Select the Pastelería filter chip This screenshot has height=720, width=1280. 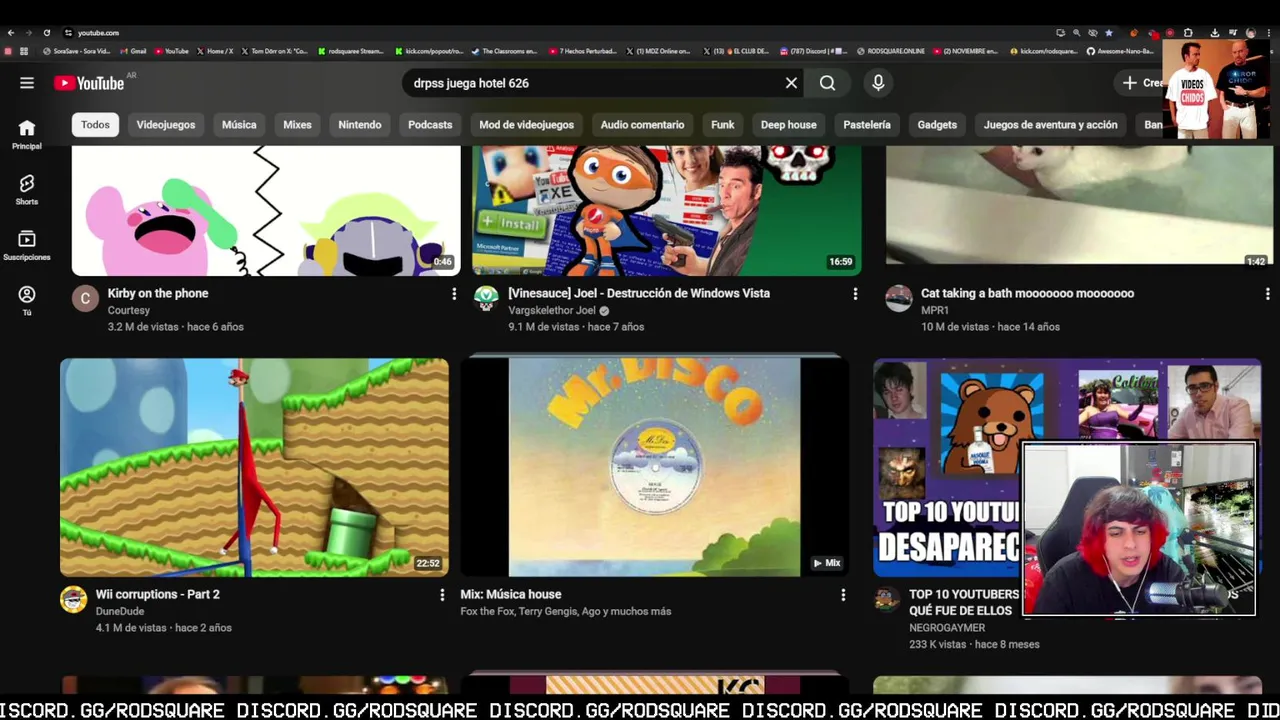tap(867, 125)
